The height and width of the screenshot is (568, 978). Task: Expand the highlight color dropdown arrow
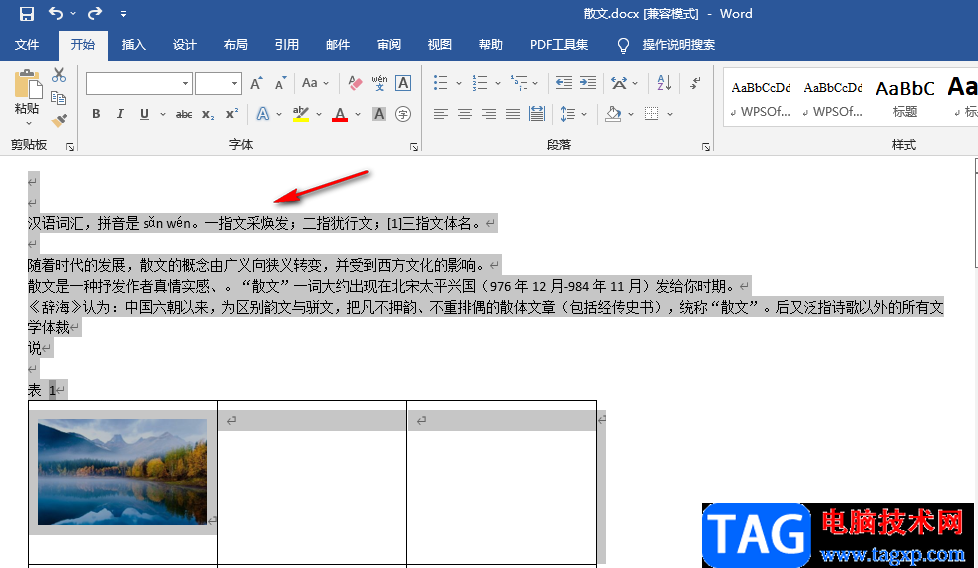(319, 115)
